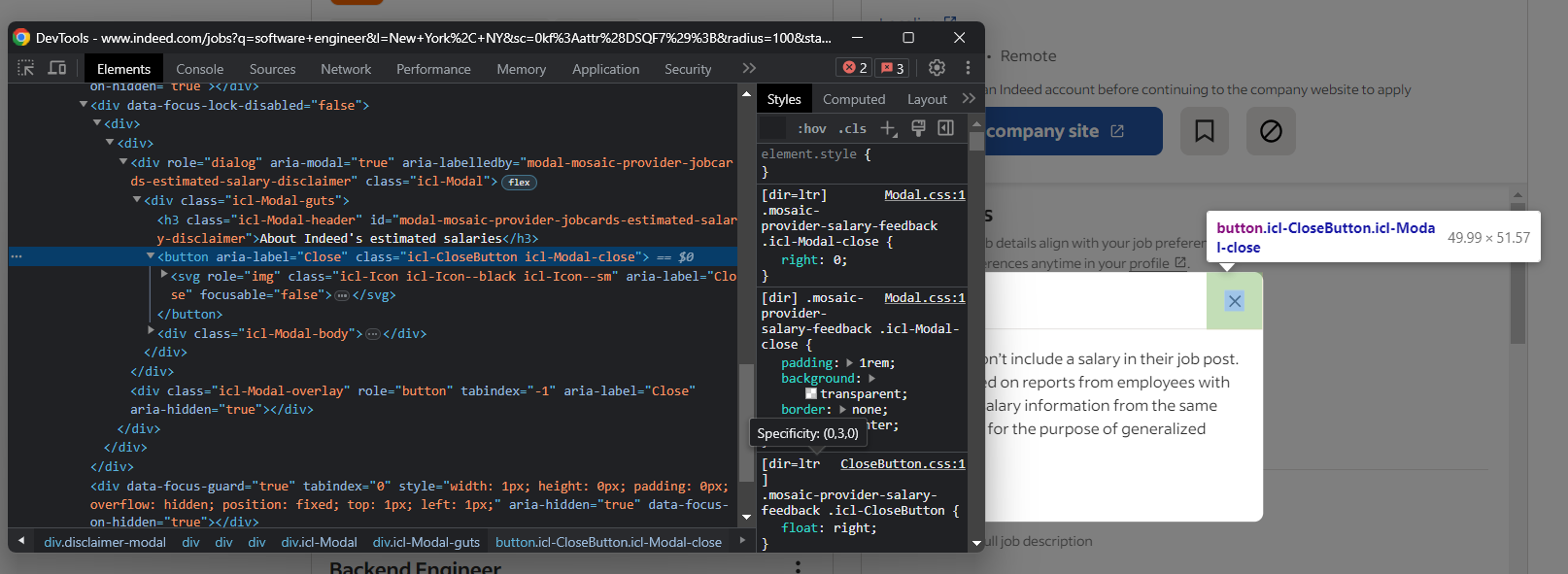Select div.icl-Modal breadcrumb
The width and height of the screenshot is (1568, 574).
320,542
